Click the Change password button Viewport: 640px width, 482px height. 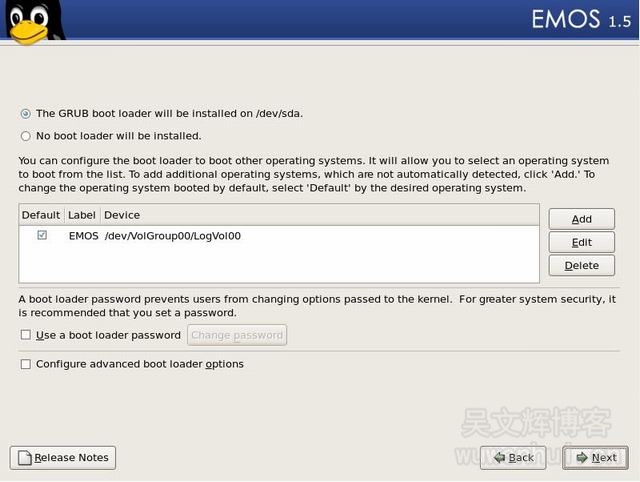237,336
